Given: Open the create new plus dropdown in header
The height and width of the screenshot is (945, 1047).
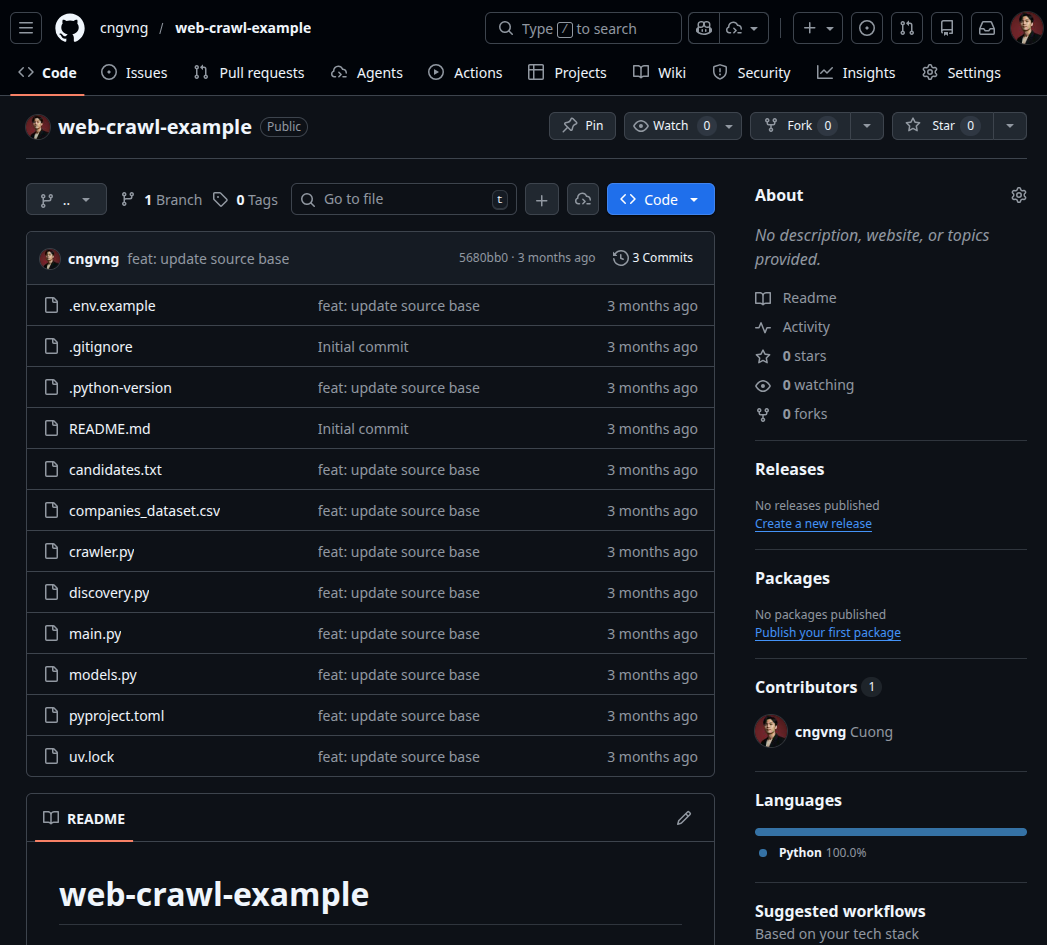Looking at the screenshot, I should coord(818,28).
